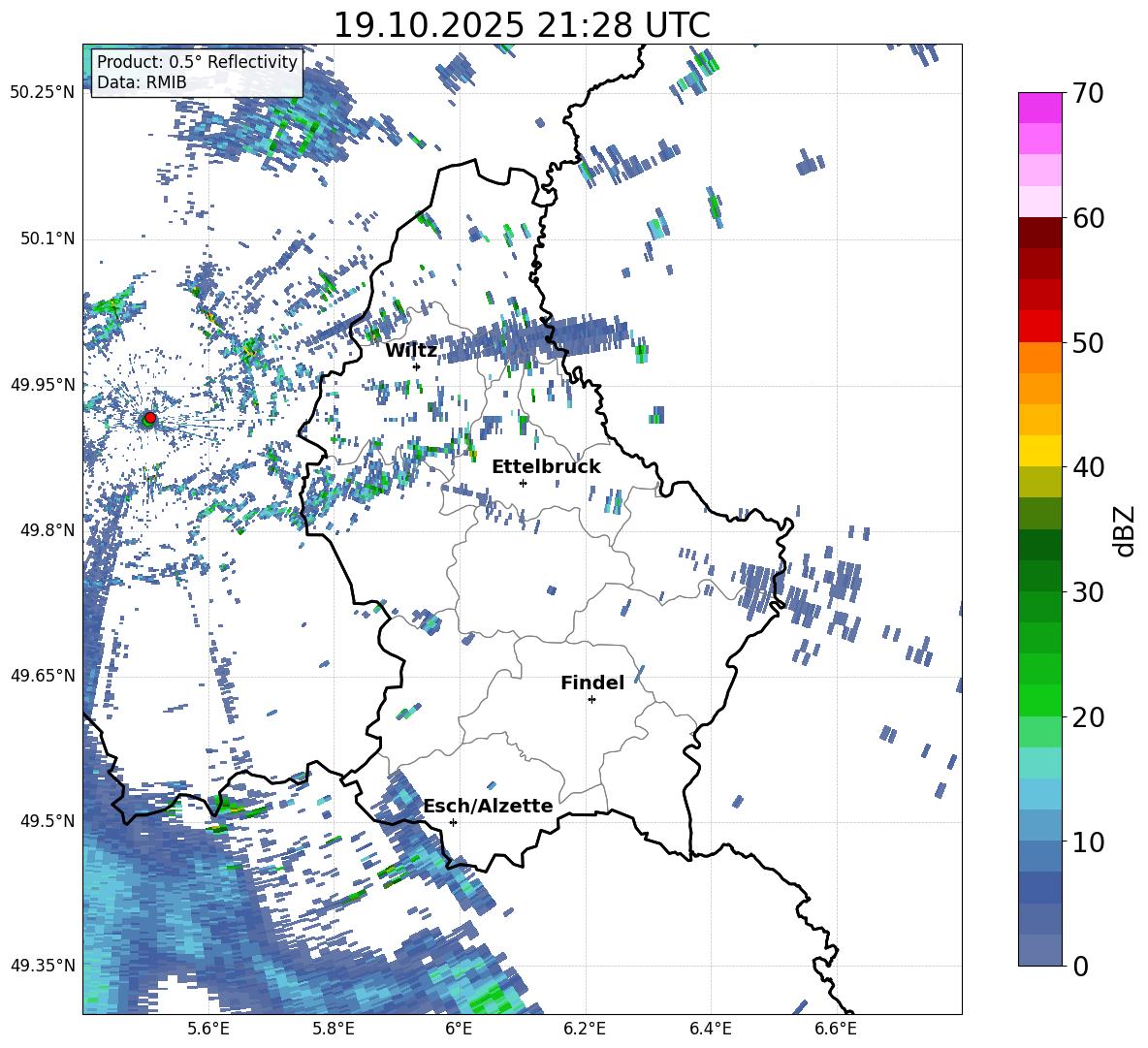This screenshot has width=1148, height=1048.
Task: Click the 'Product: 0.5° Reflectivity' text
Action: click(x=197, y=61)
